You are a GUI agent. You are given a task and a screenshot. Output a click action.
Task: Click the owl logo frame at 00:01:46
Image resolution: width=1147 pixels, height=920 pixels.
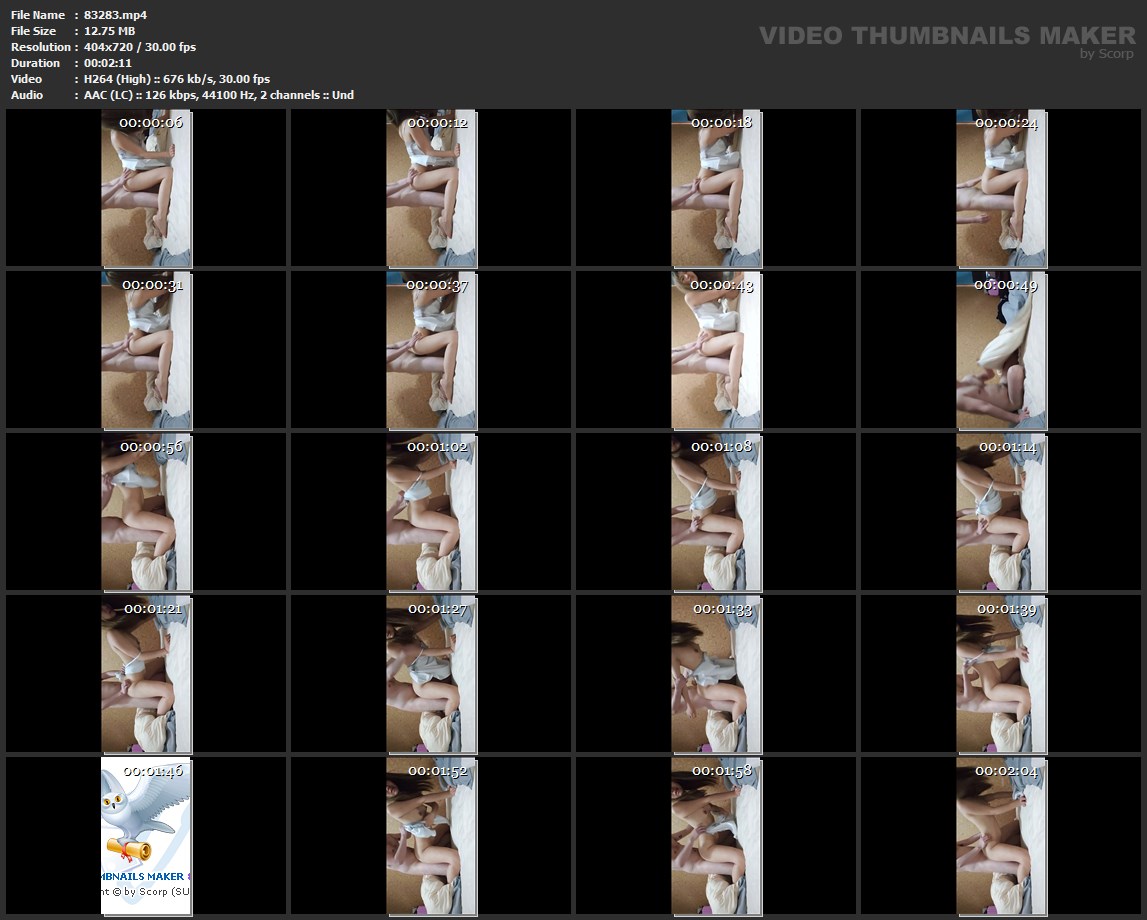[x=146, y=836]
